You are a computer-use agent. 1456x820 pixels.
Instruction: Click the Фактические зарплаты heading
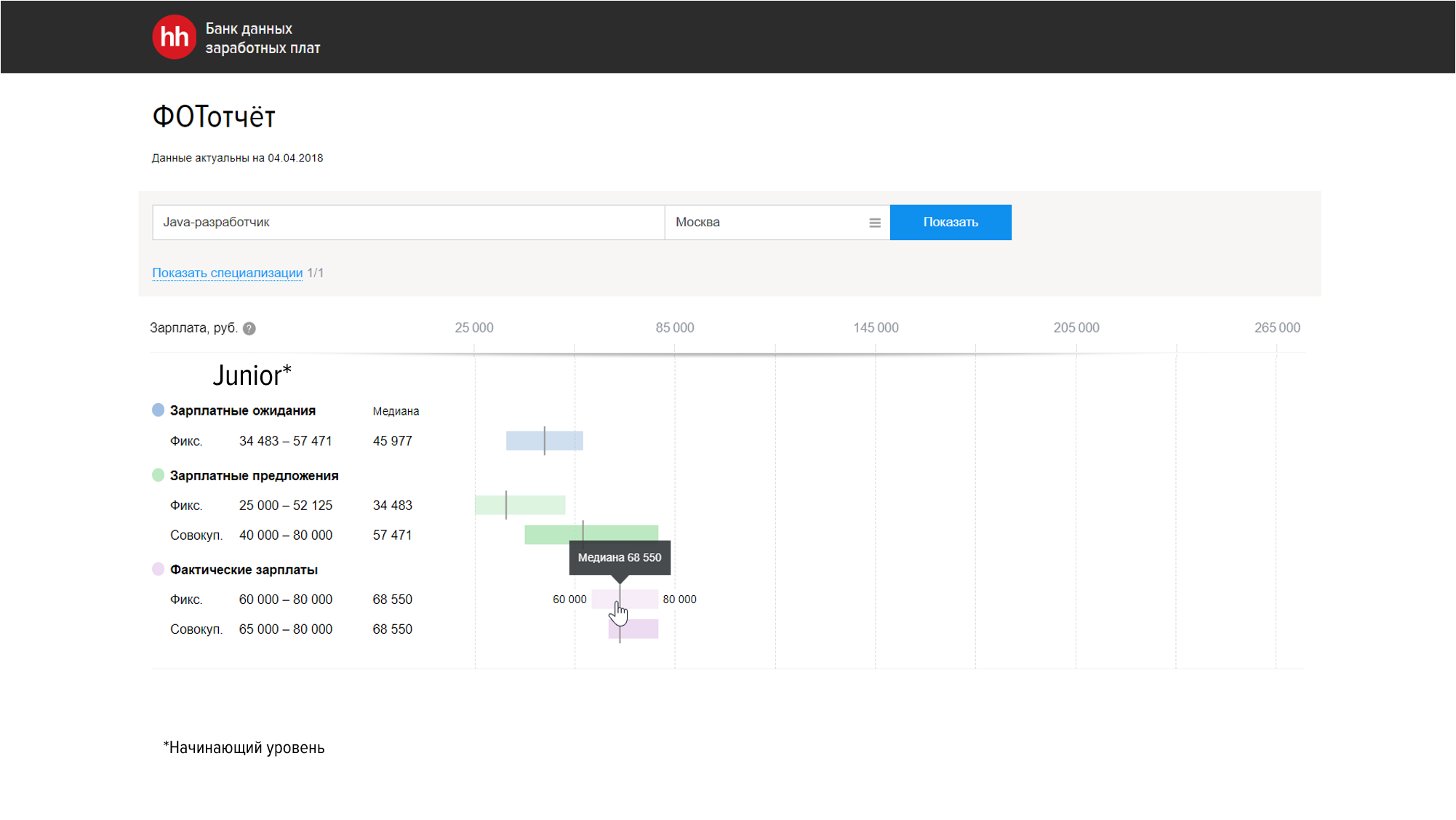click(244, 570)
